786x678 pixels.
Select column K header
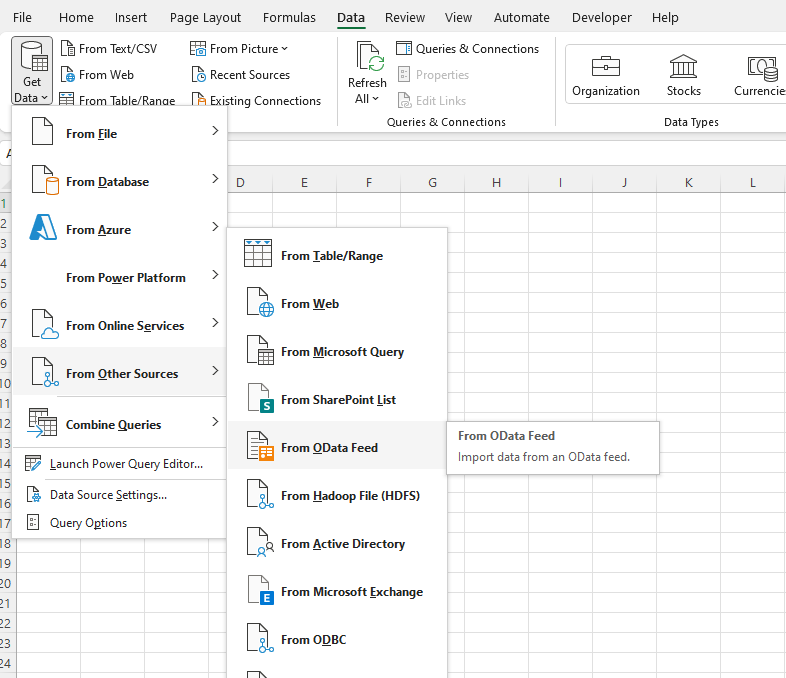click(x=688, y=182)
